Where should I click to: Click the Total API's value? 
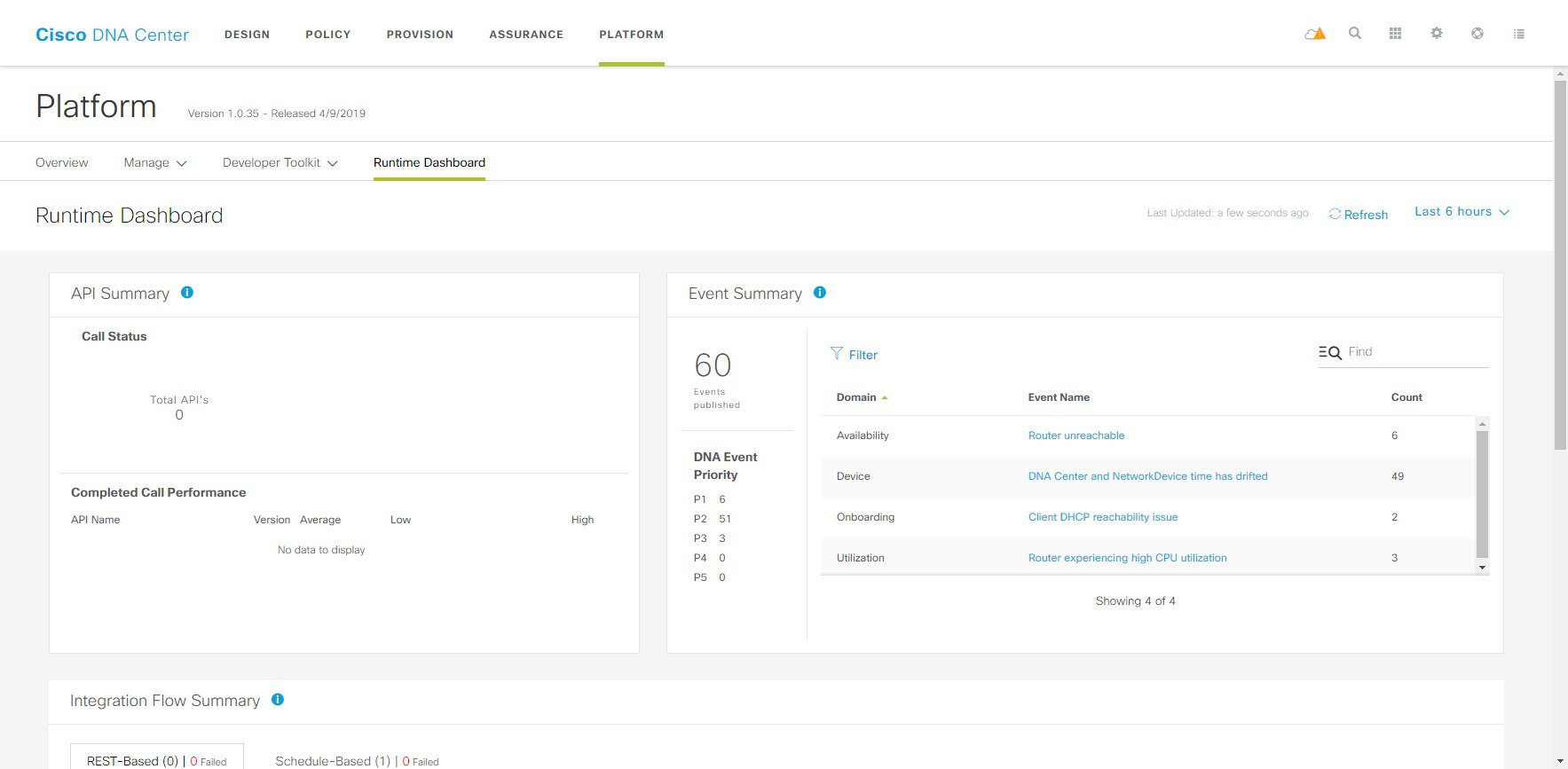[x=179, y=415]
